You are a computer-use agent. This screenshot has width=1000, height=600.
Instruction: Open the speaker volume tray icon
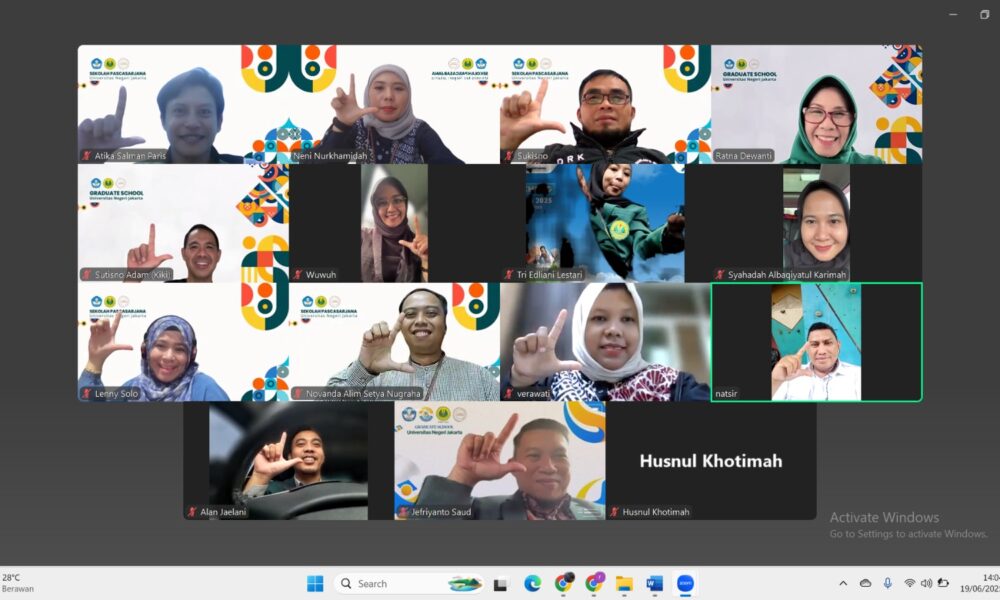coord(926,583)
